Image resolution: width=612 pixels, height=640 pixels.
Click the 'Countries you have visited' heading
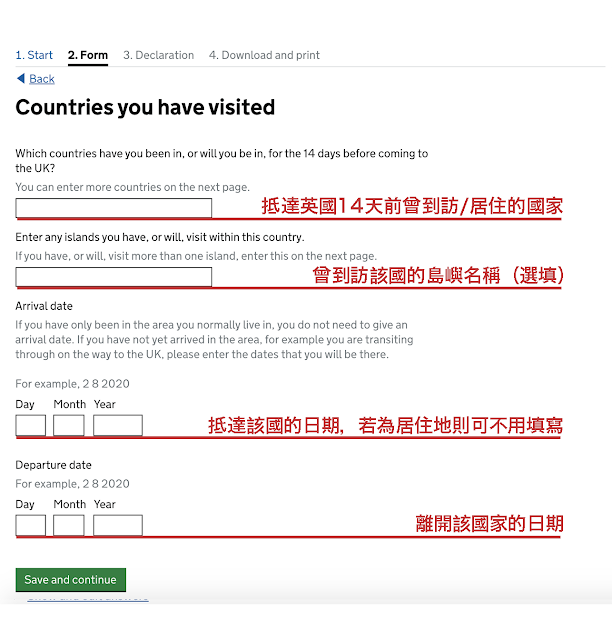tap(145, 107)
